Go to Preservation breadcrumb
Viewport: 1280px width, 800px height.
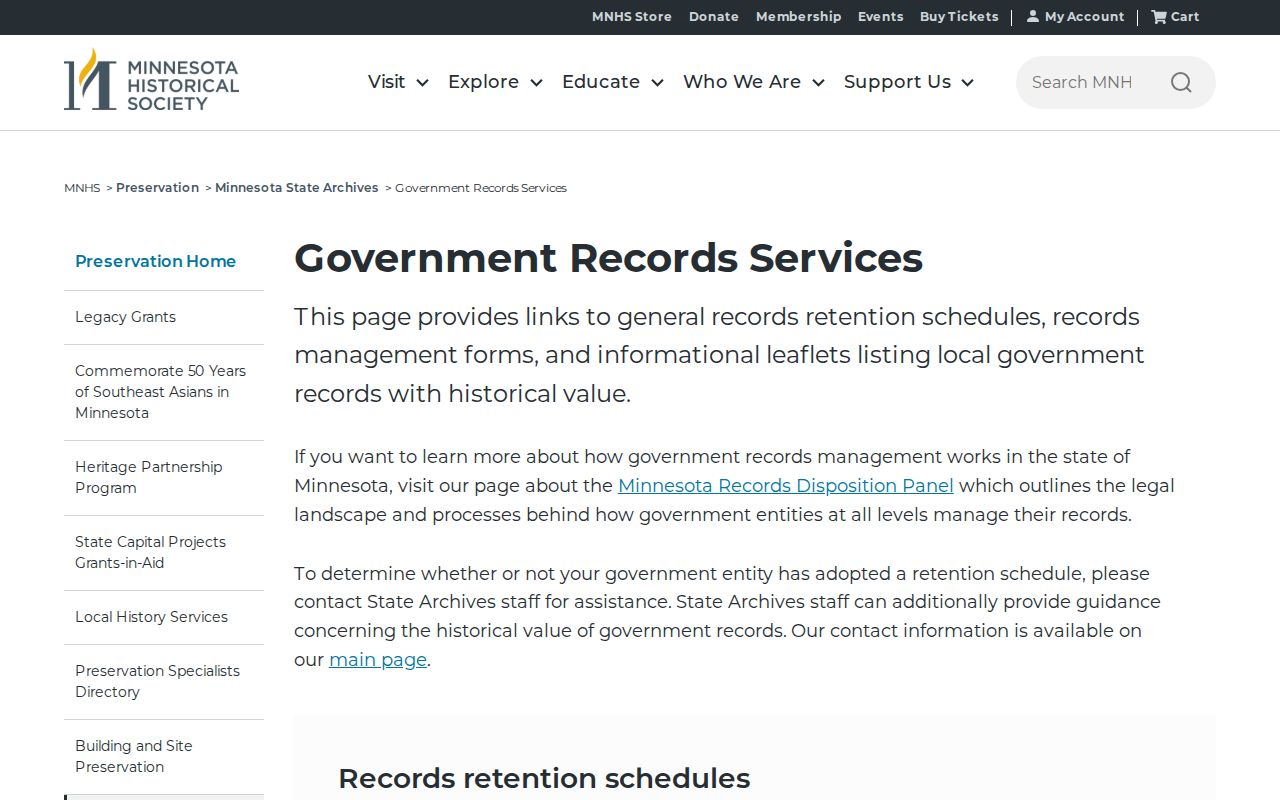point(157,187)
